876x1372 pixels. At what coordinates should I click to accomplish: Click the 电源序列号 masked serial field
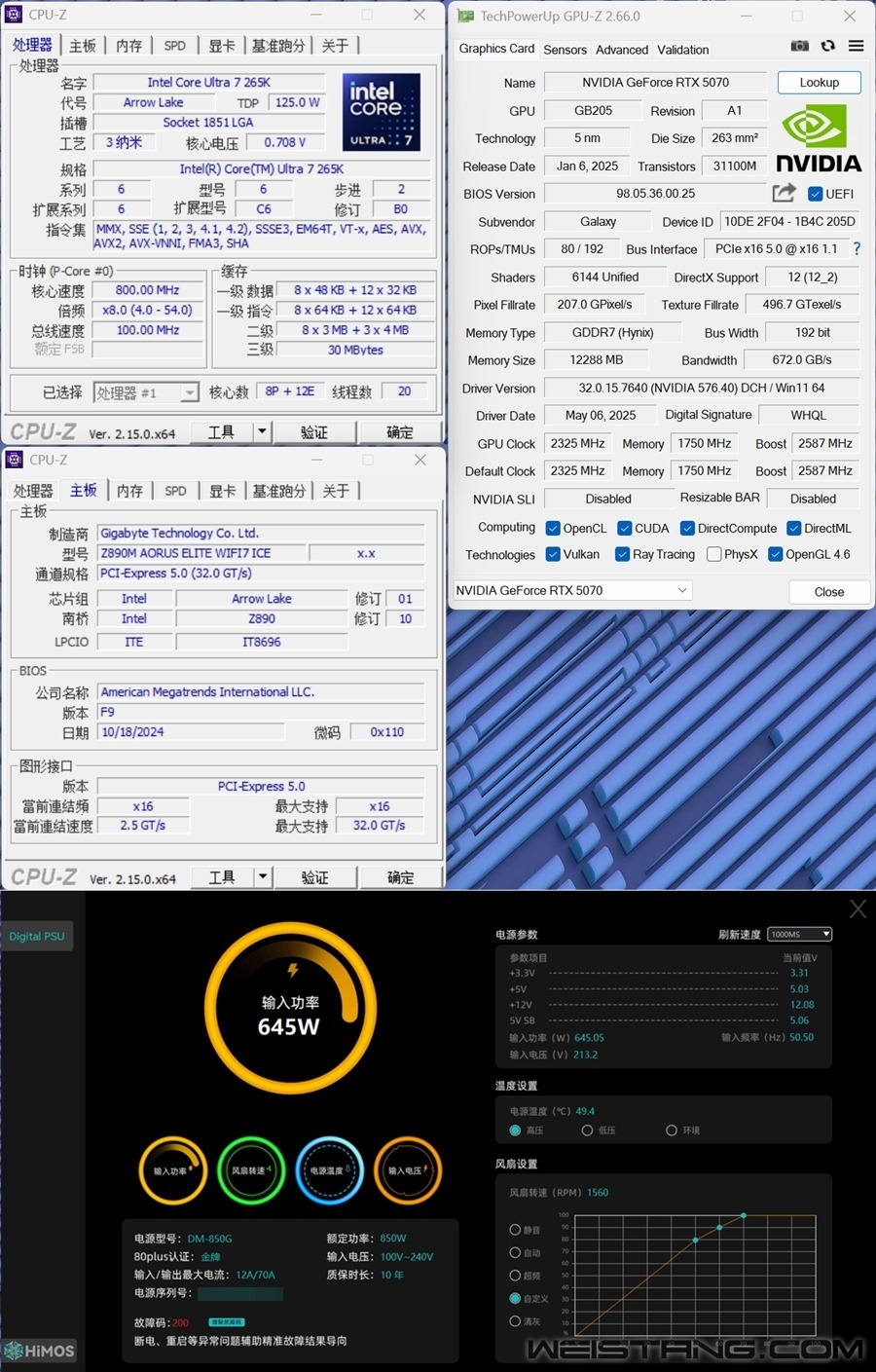click(240, 1294)
